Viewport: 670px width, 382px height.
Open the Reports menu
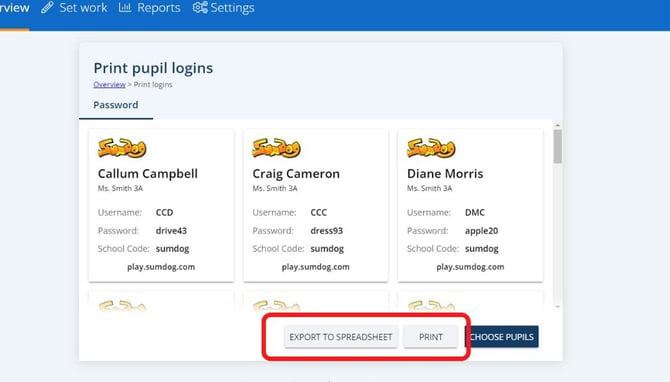150,8
